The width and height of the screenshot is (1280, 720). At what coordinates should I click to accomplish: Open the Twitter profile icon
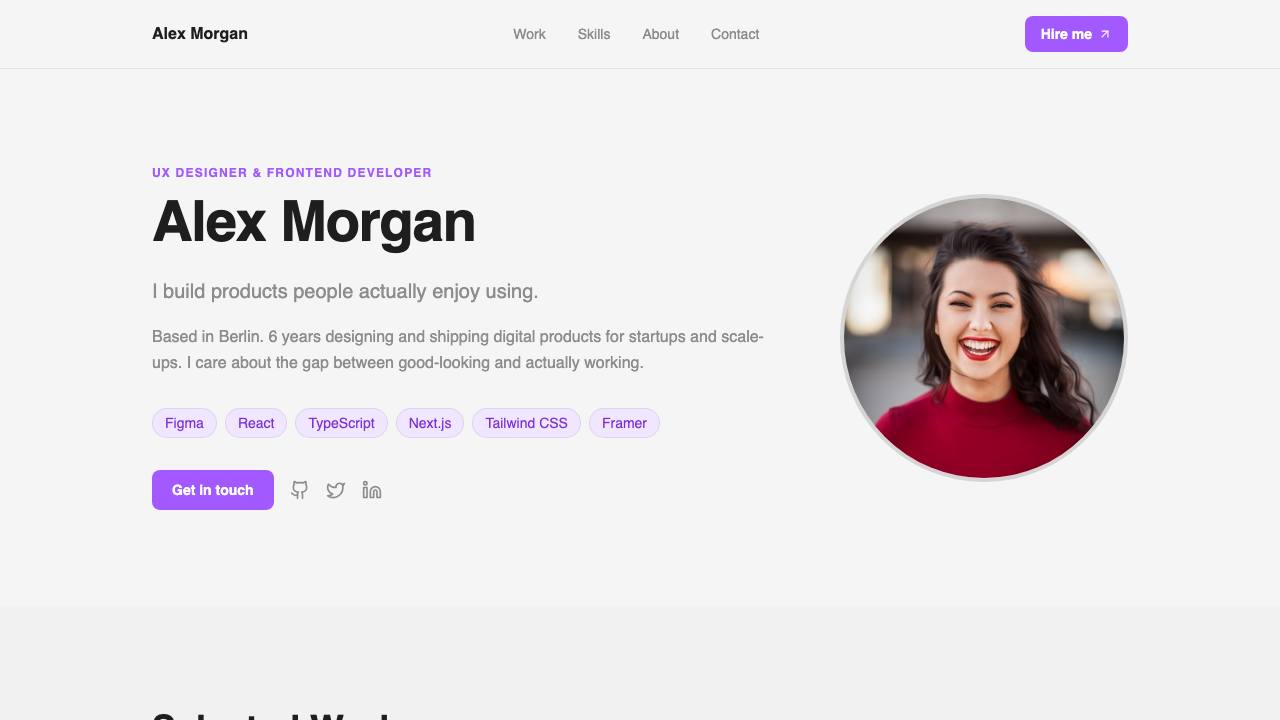pos(336,490)
